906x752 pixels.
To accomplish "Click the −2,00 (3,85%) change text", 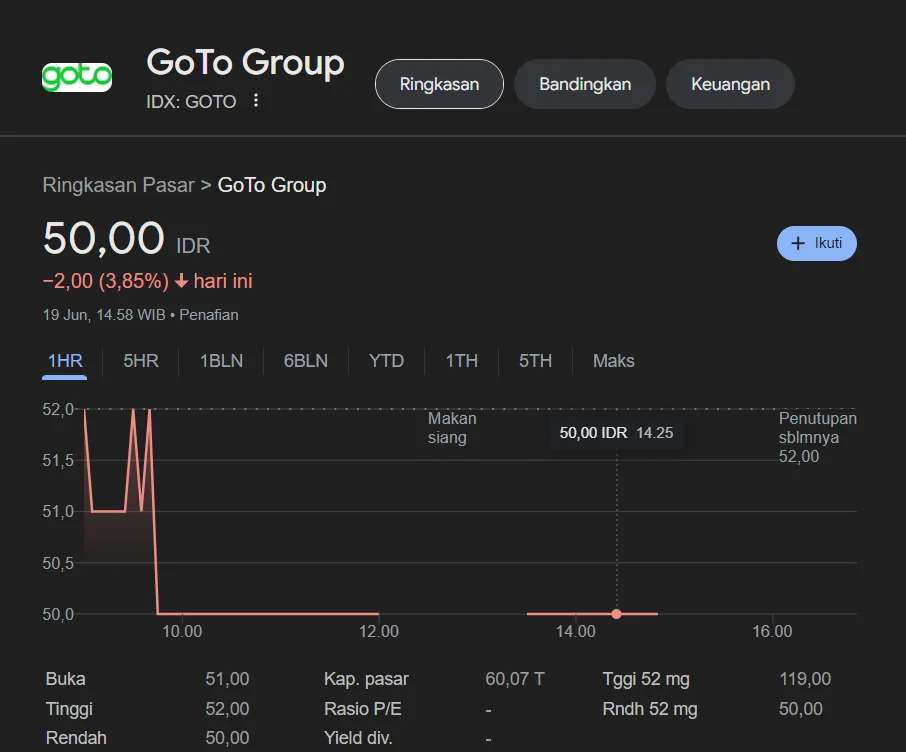I will coord(106,281).
